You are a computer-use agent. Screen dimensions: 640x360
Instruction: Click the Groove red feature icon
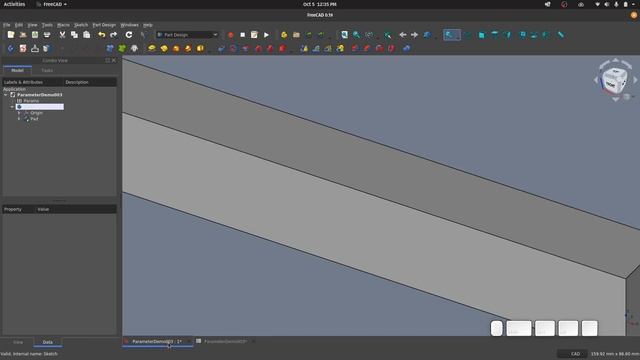pos(246,48)
